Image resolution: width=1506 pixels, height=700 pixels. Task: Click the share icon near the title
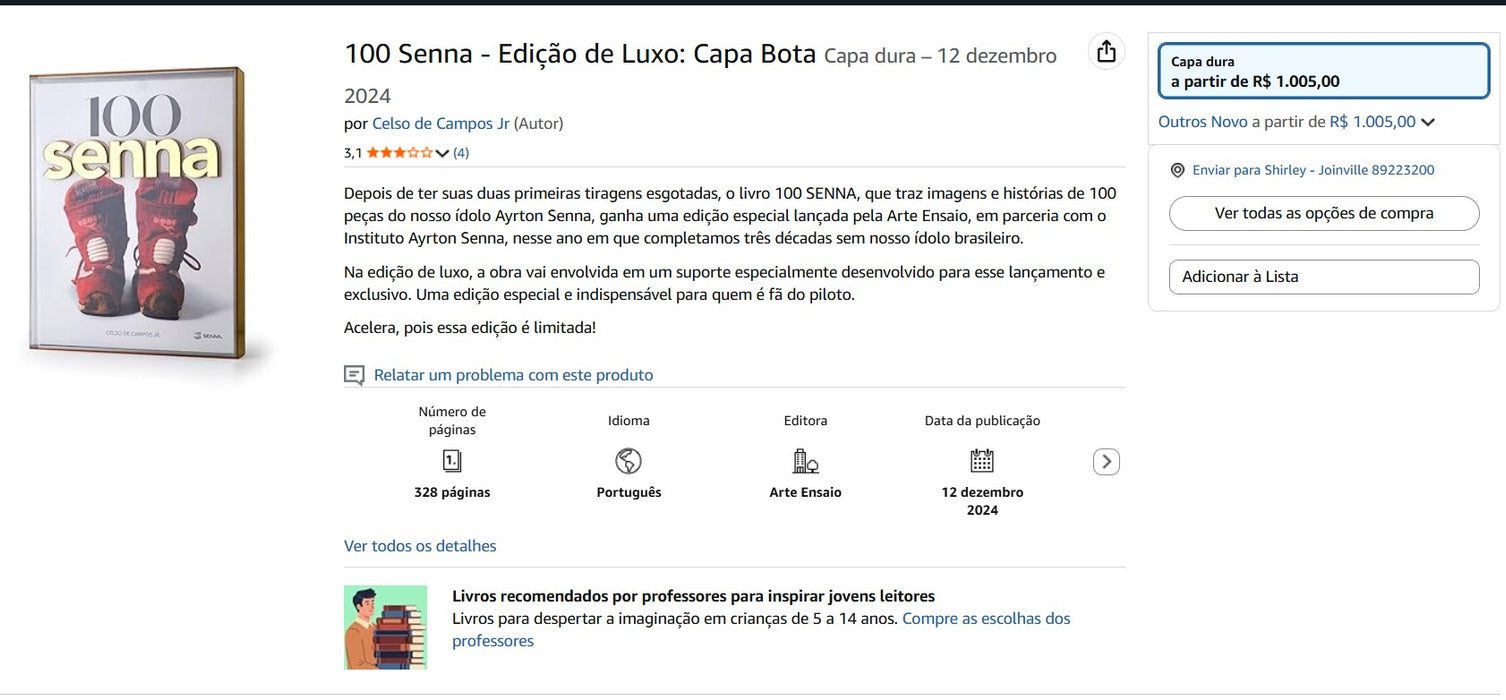[x=1106, y=50]
